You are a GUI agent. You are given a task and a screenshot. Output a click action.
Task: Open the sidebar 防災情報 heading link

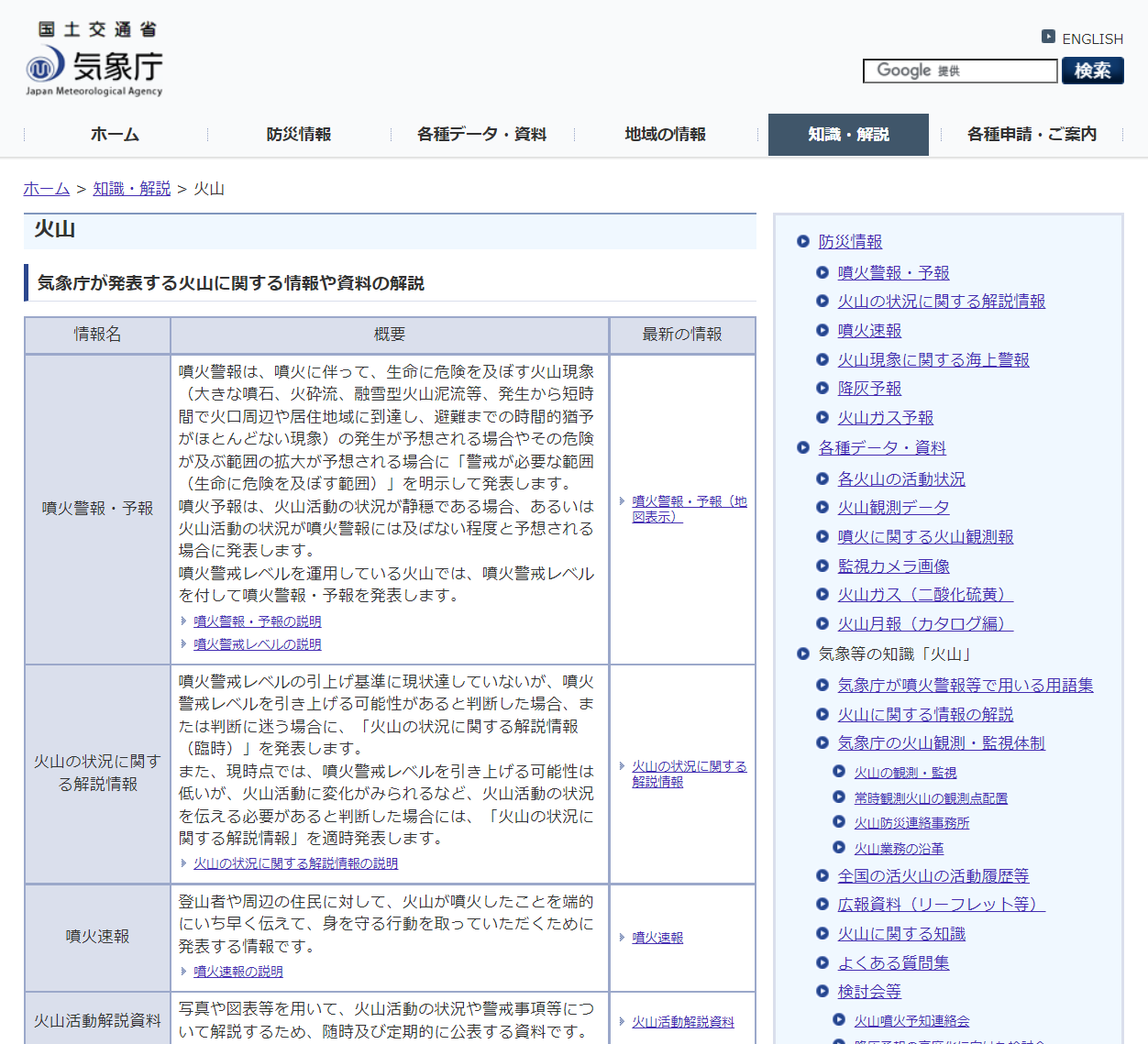coord(851,242)
